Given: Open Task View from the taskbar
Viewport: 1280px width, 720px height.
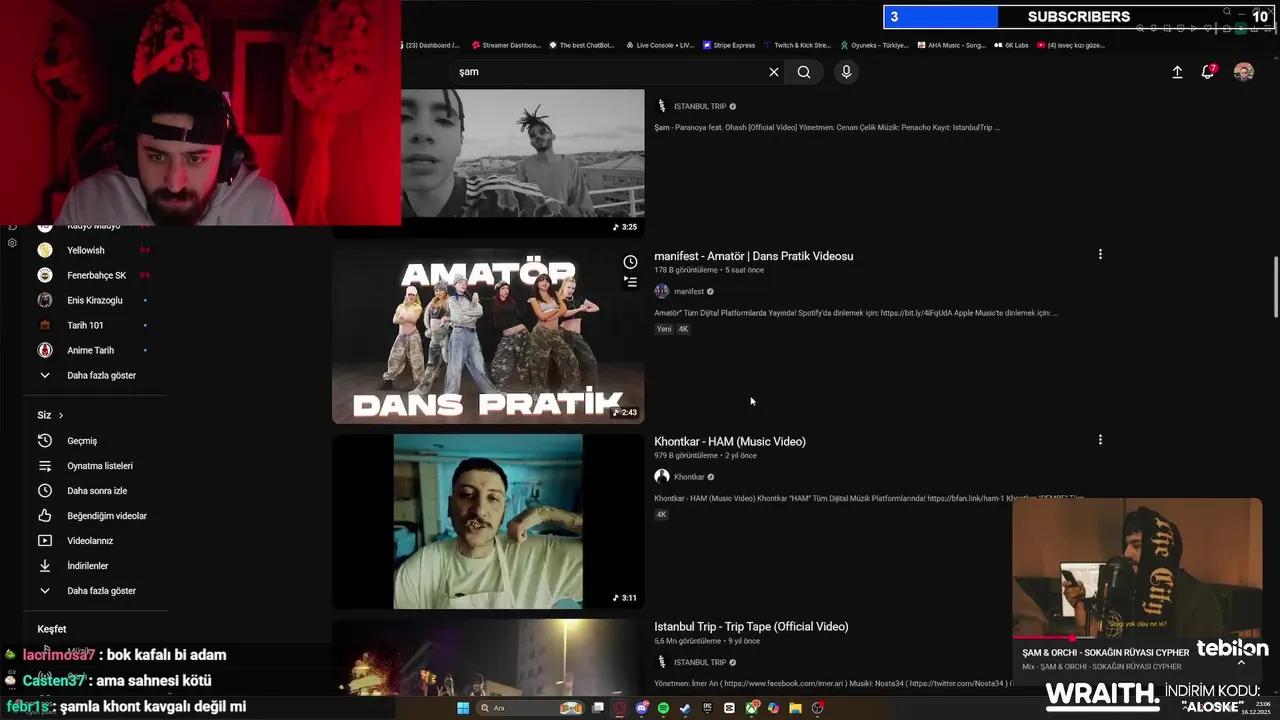Looking at the screenshot, I should (598, 708).
